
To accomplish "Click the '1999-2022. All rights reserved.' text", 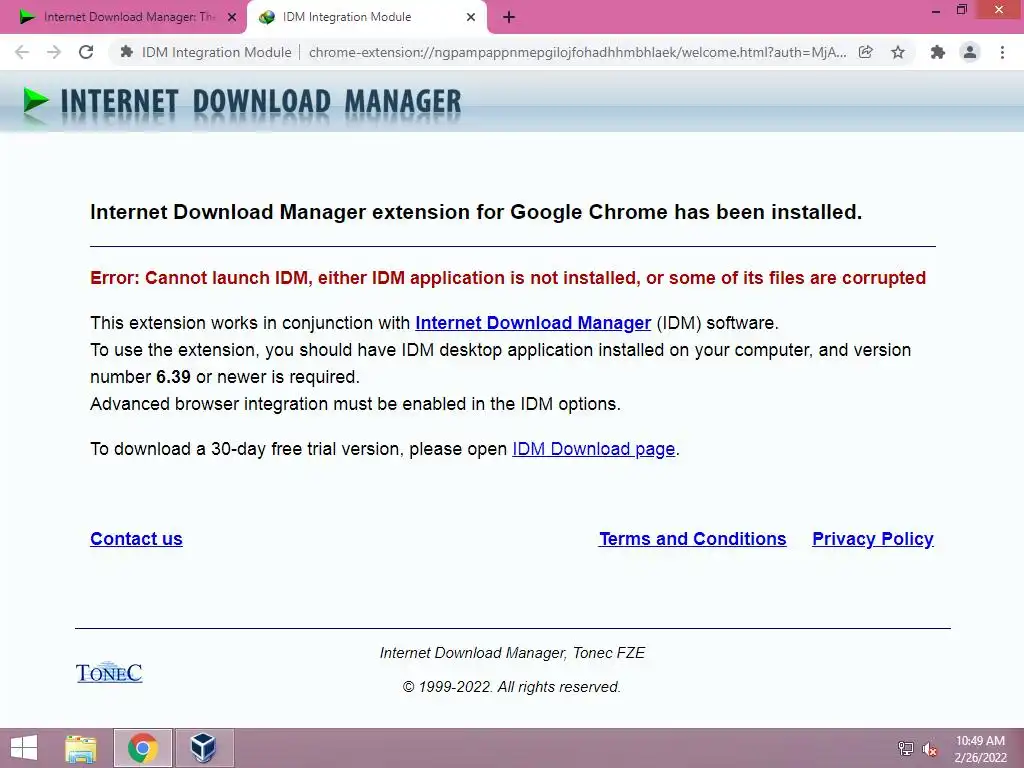I will pos(511,687).
